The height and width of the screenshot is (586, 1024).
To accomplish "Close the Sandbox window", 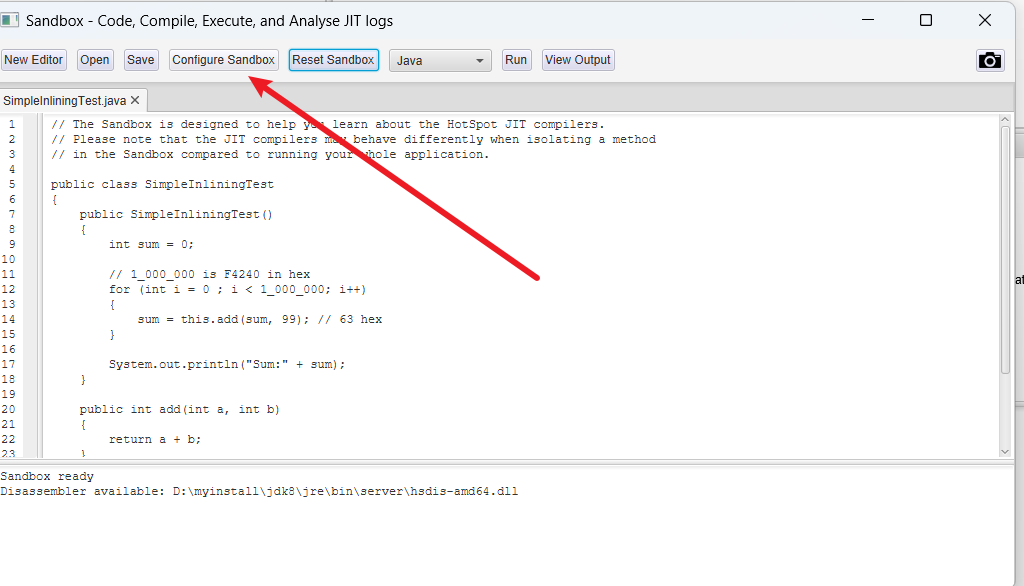I will pyautogui.click(x=985, y=20).
